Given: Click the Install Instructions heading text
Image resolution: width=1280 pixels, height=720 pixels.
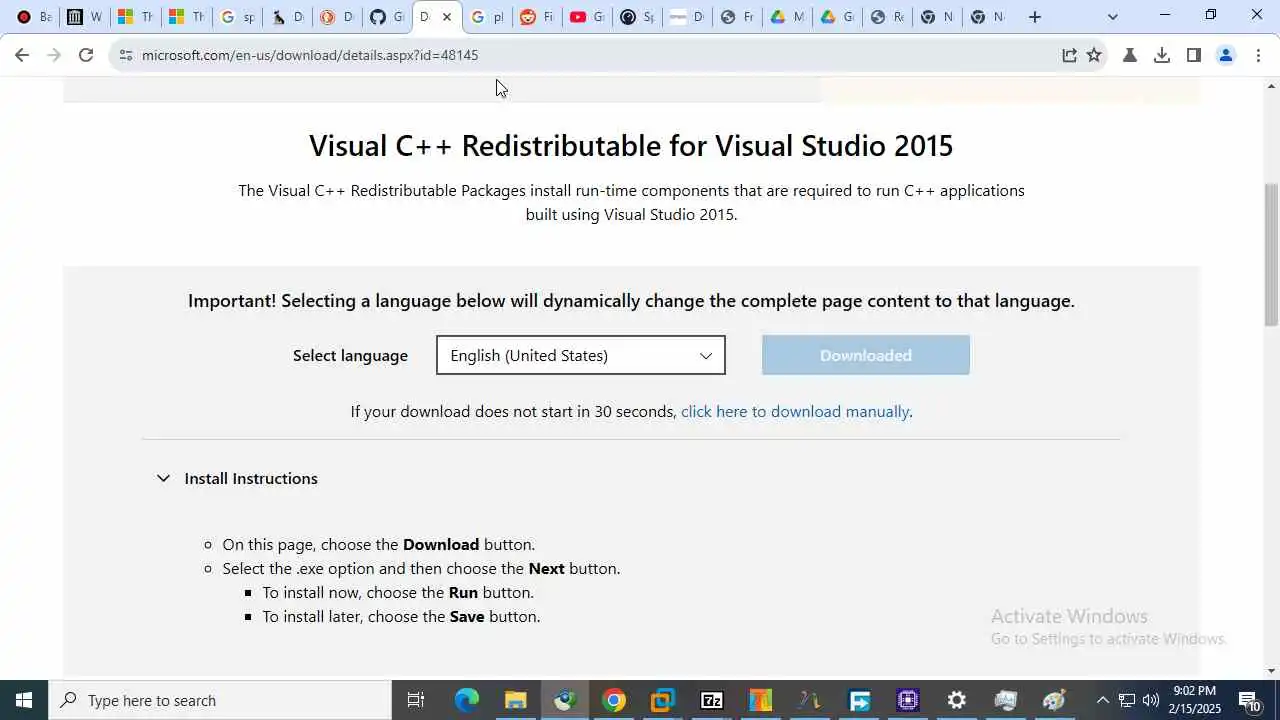Looking at the screenshot, I should (x=251, y=478).
